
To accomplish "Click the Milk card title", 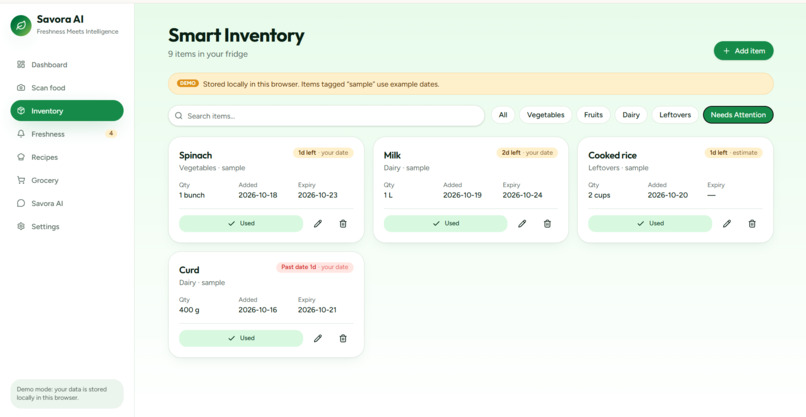I will tap(392, 155).
